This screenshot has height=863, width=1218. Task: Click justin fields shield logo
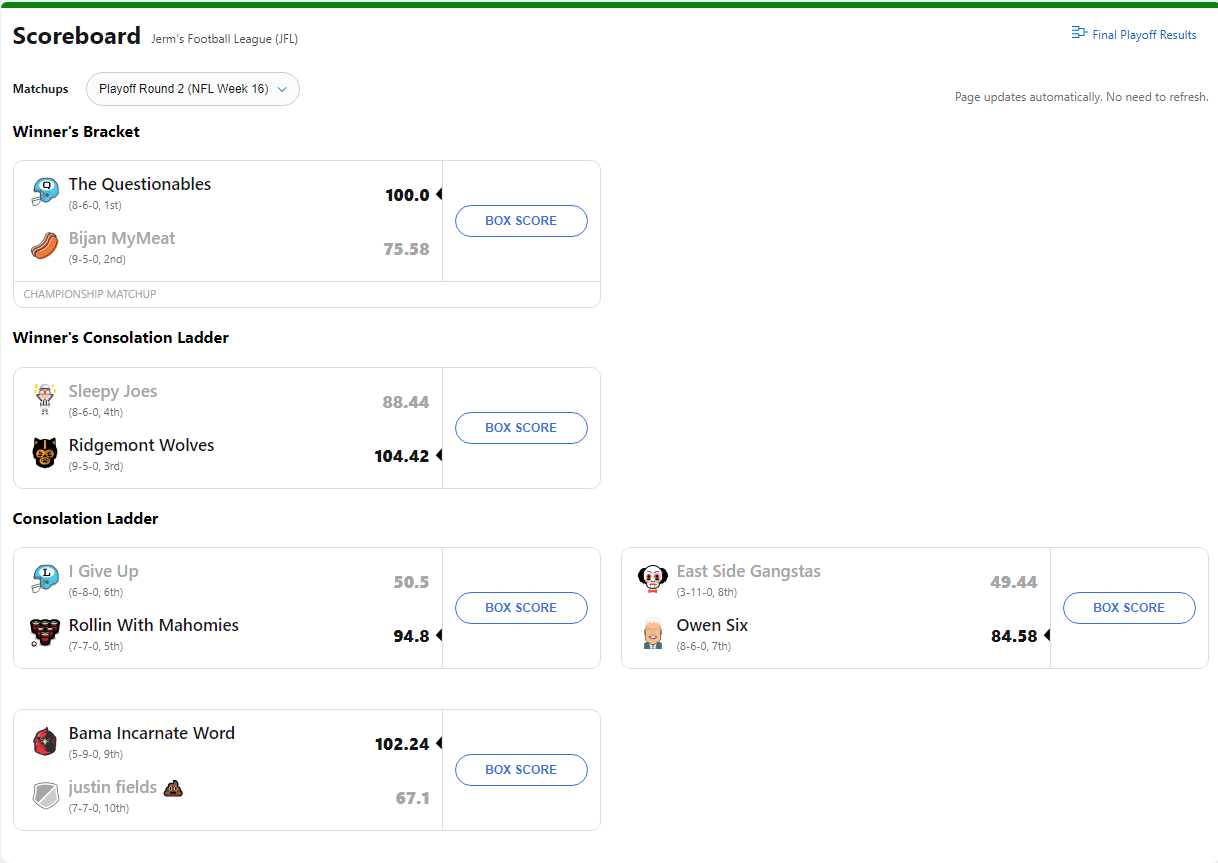click(45, 795)
